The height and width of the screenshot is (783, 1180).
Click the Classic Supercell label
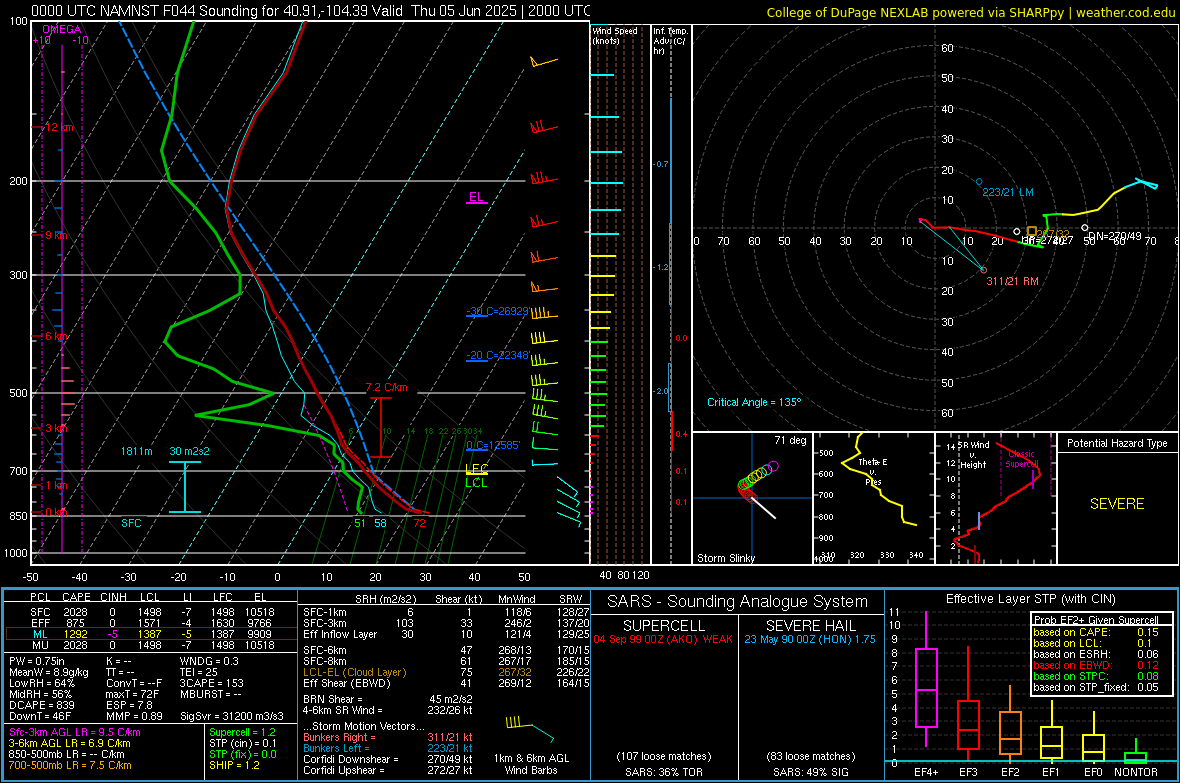[1021, 459]
